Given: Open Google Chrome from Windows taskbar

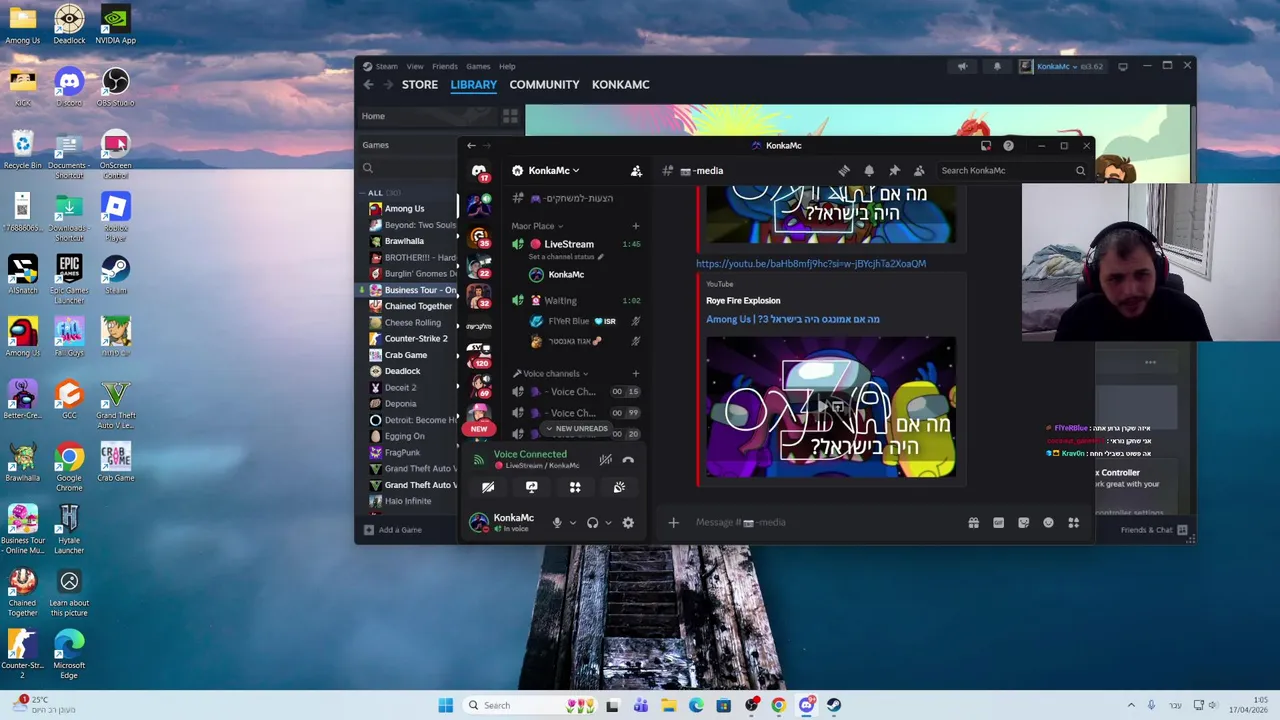Looking at the screenshot, I should coord(779,705).
